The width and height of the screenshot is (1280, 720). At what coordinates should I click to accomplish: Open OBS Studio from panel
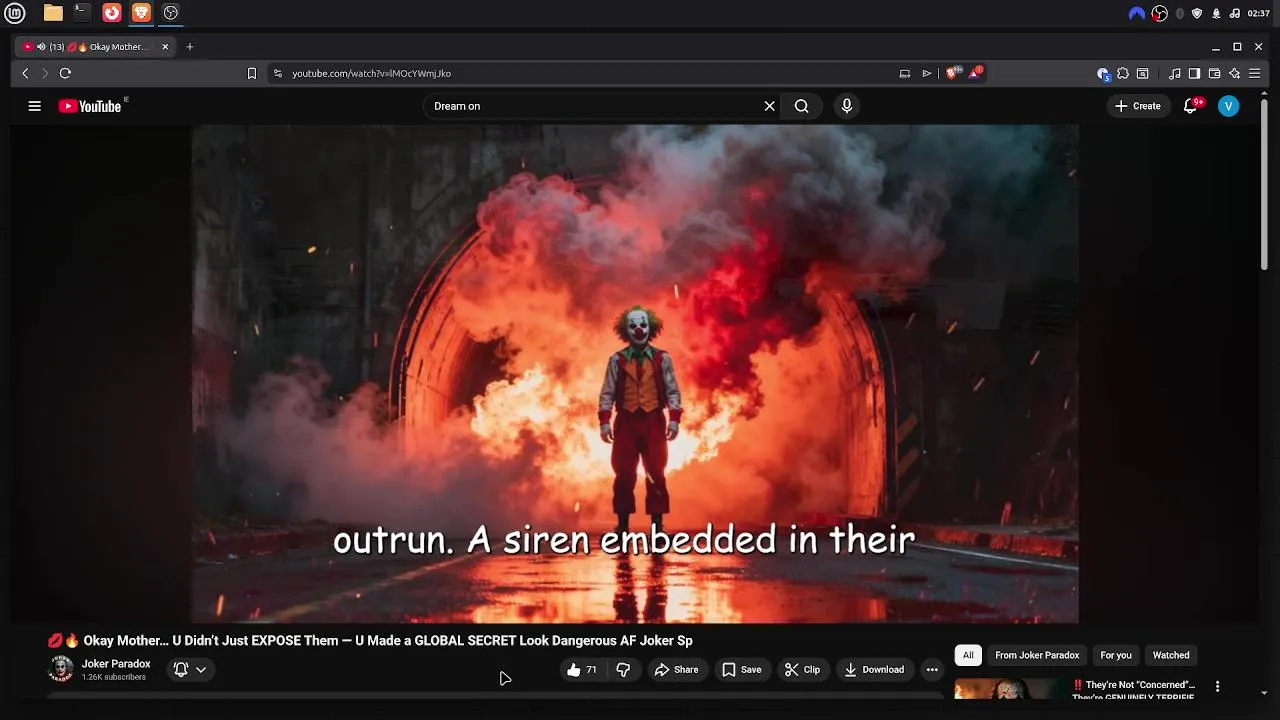pyautogui.click(x=171, y=13)
